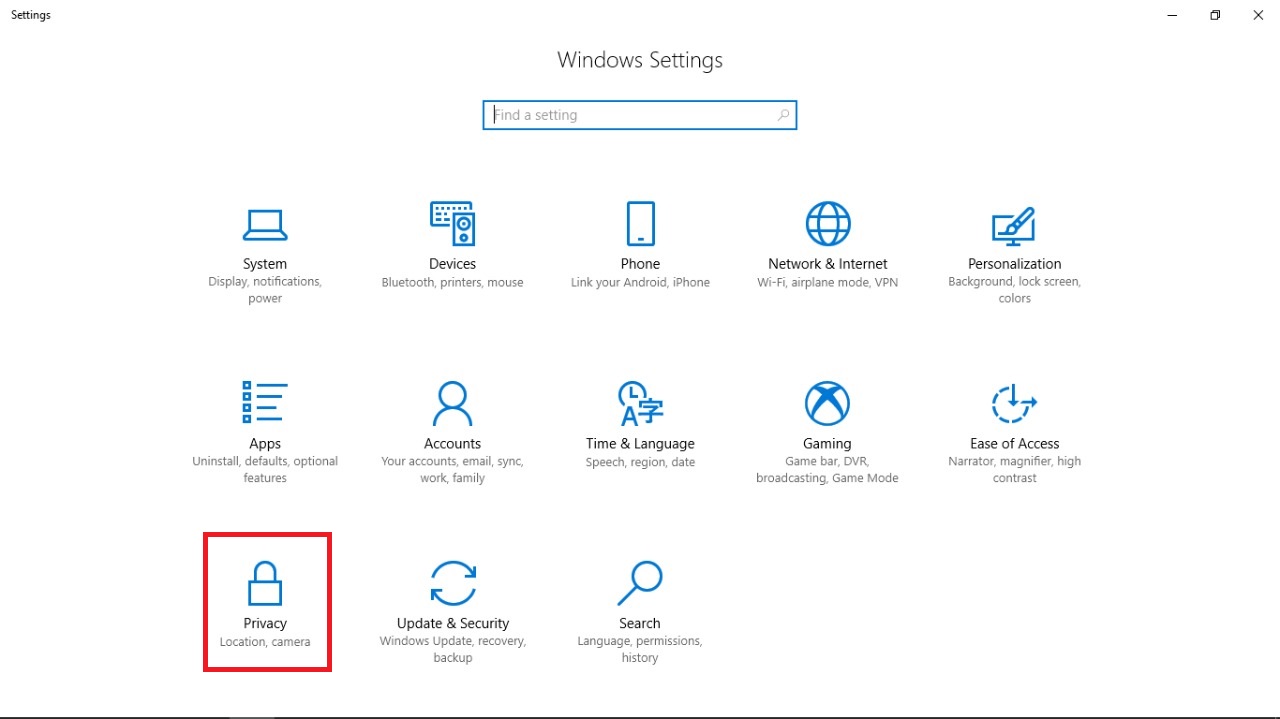Click the Time & Language label

640,443
